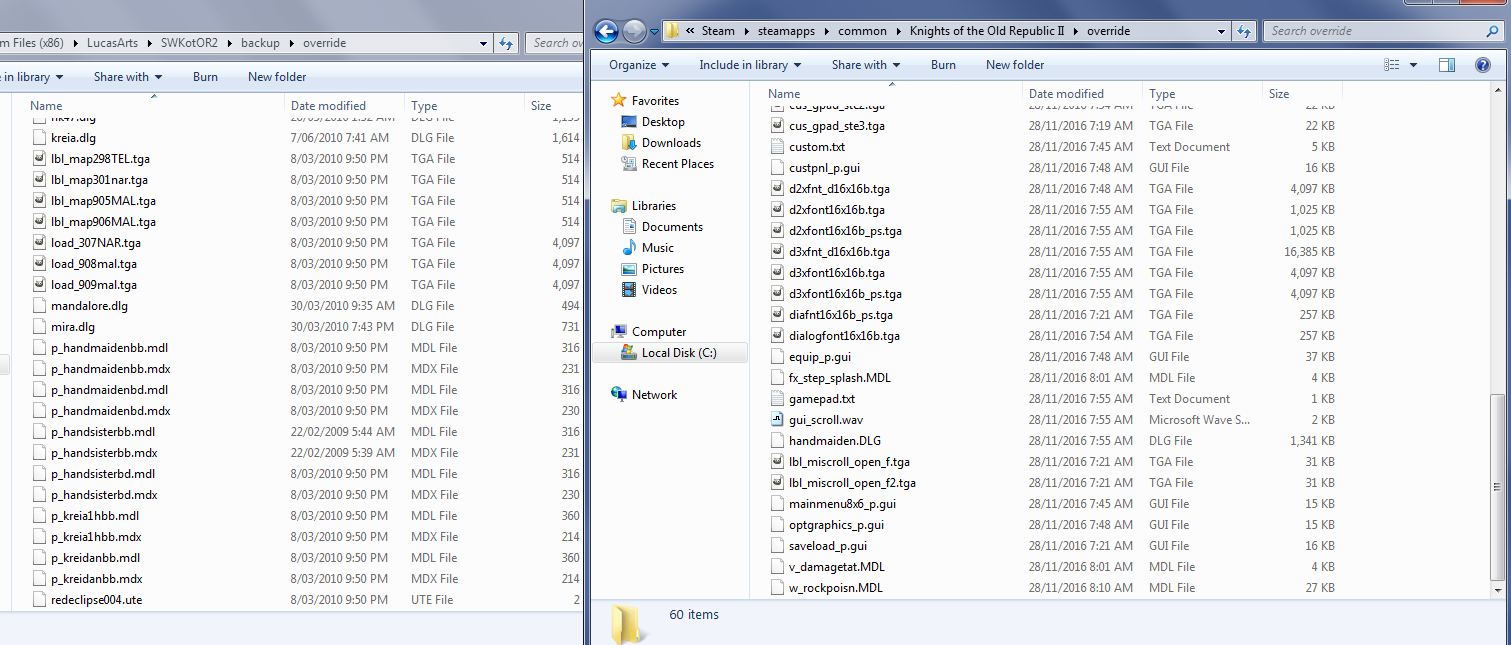The image size is (1511, 645).
Task: Open Music library
Action: (657, 248)
